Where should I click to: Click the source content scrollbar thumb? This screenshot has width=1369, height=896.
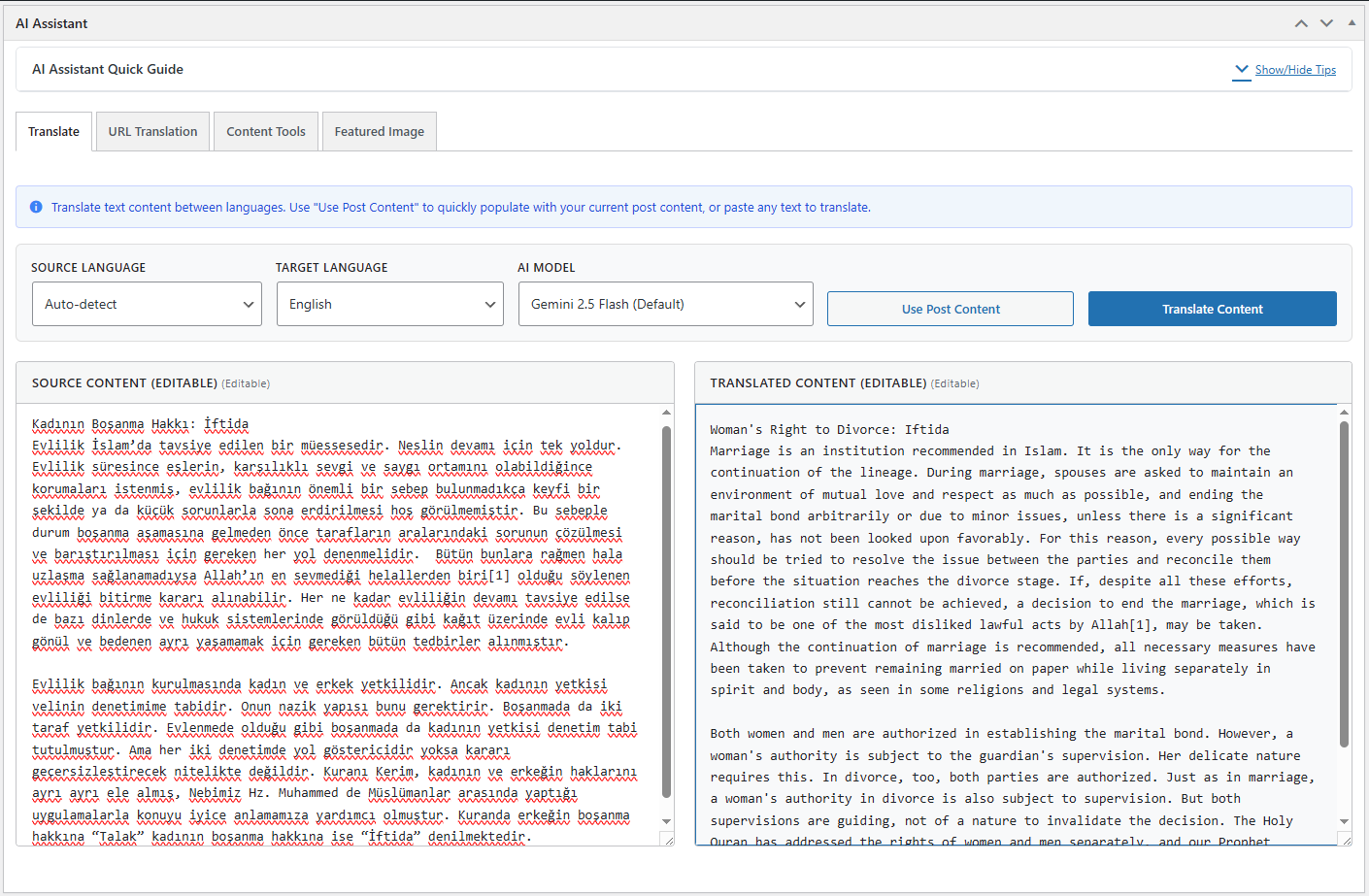(666, 612)
